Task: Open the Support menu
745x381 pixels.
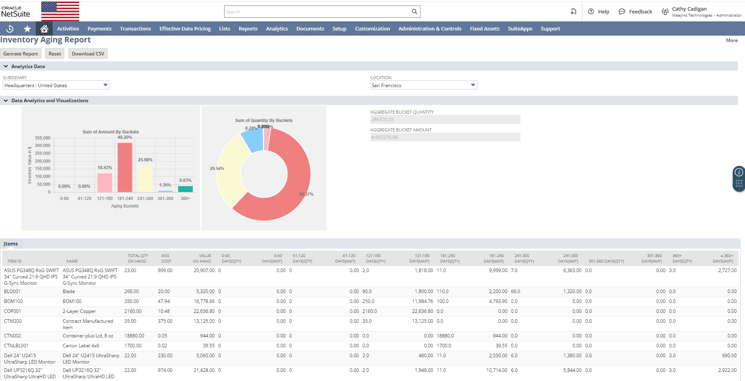Action: (x=550, y=29)
